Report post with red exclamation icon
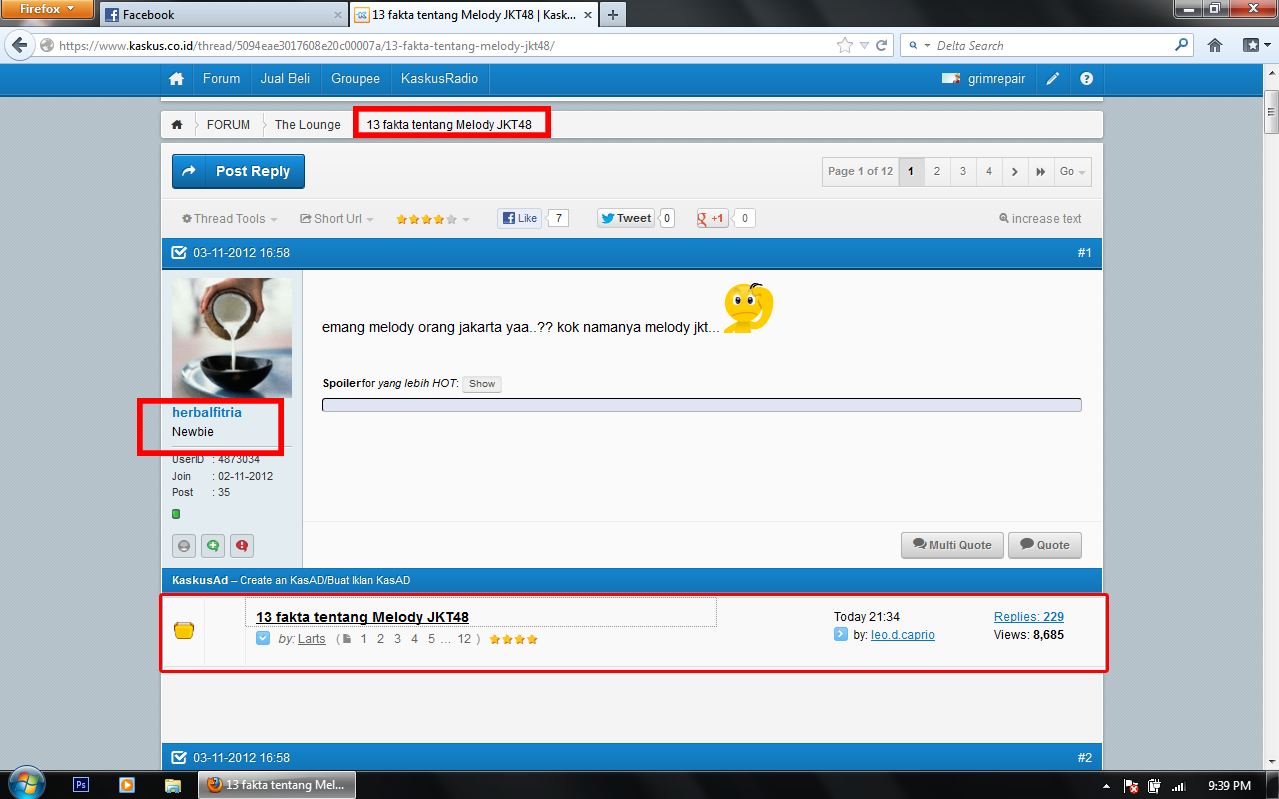The height and width of the screenshot is (799, 1279). point(242,546)
